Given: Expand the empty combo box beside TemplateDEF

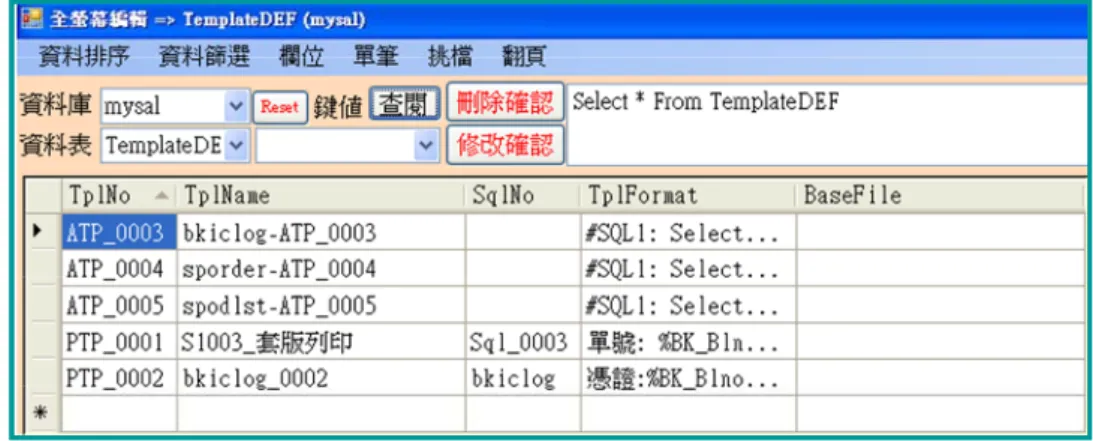Looking at the screenshot, I should pos(425,146).
